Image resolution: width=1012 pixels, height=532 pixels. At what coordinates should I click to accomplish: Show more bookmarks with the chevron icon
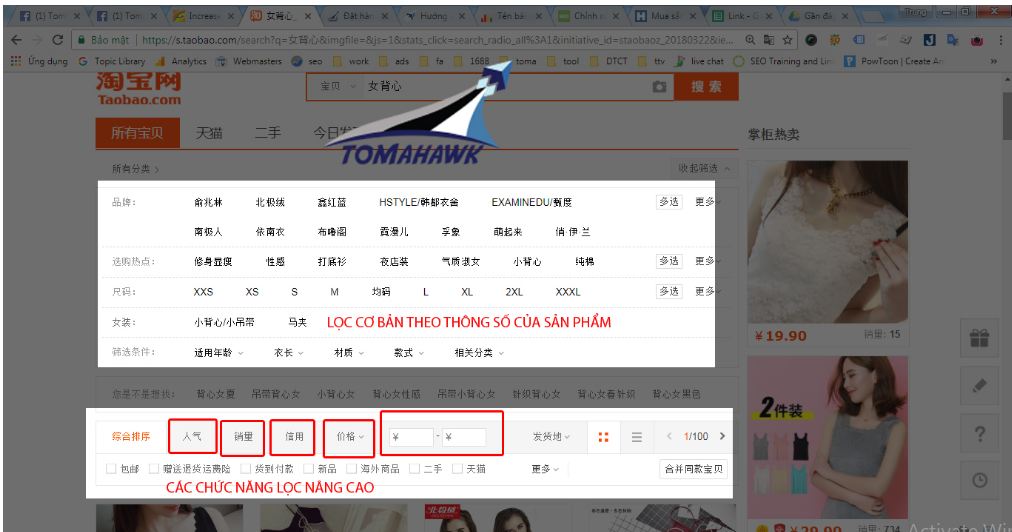click(x=993, y=61)
